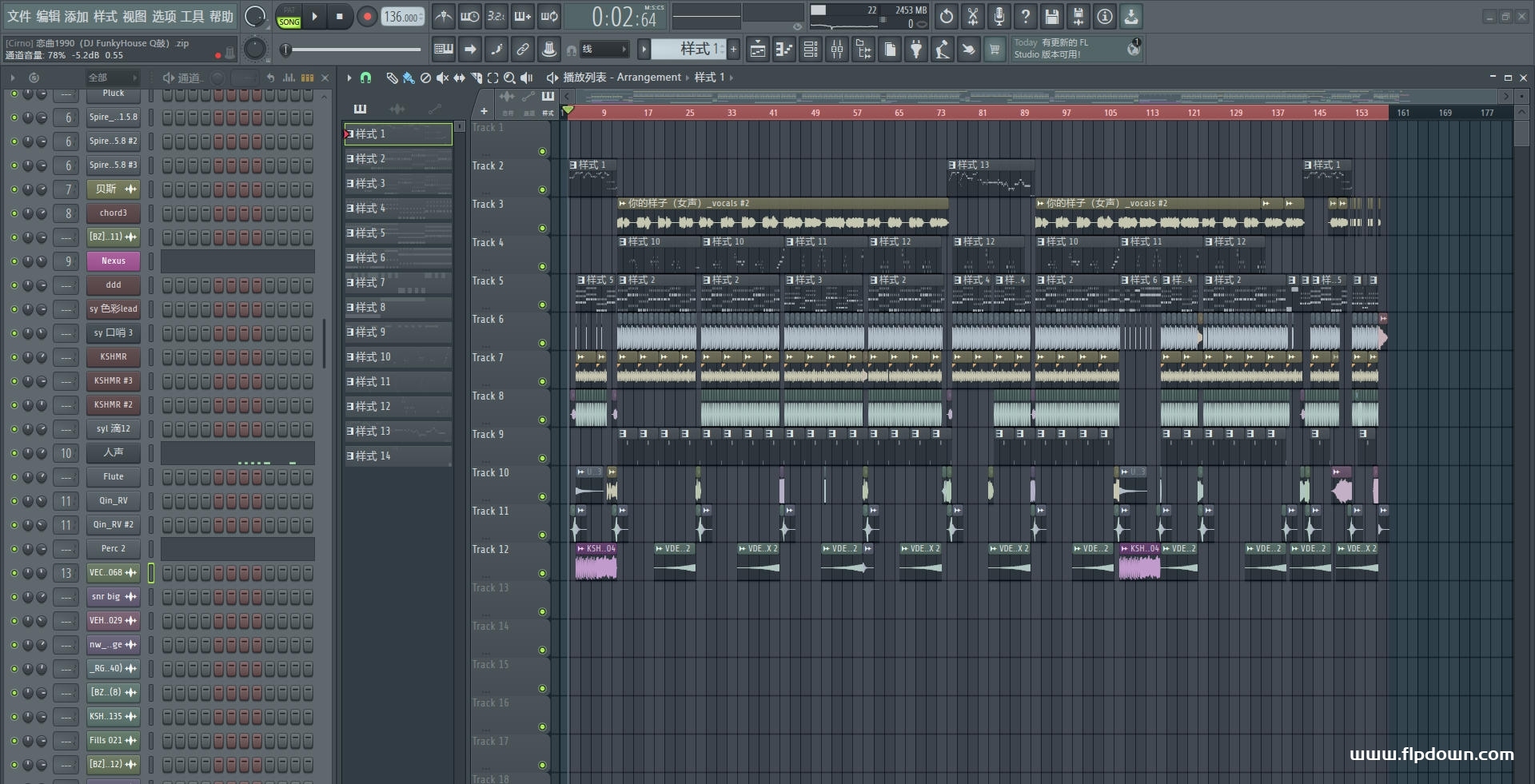Click the save project floppy icon
This screenshot has height=784, width=1535.
1052,16
